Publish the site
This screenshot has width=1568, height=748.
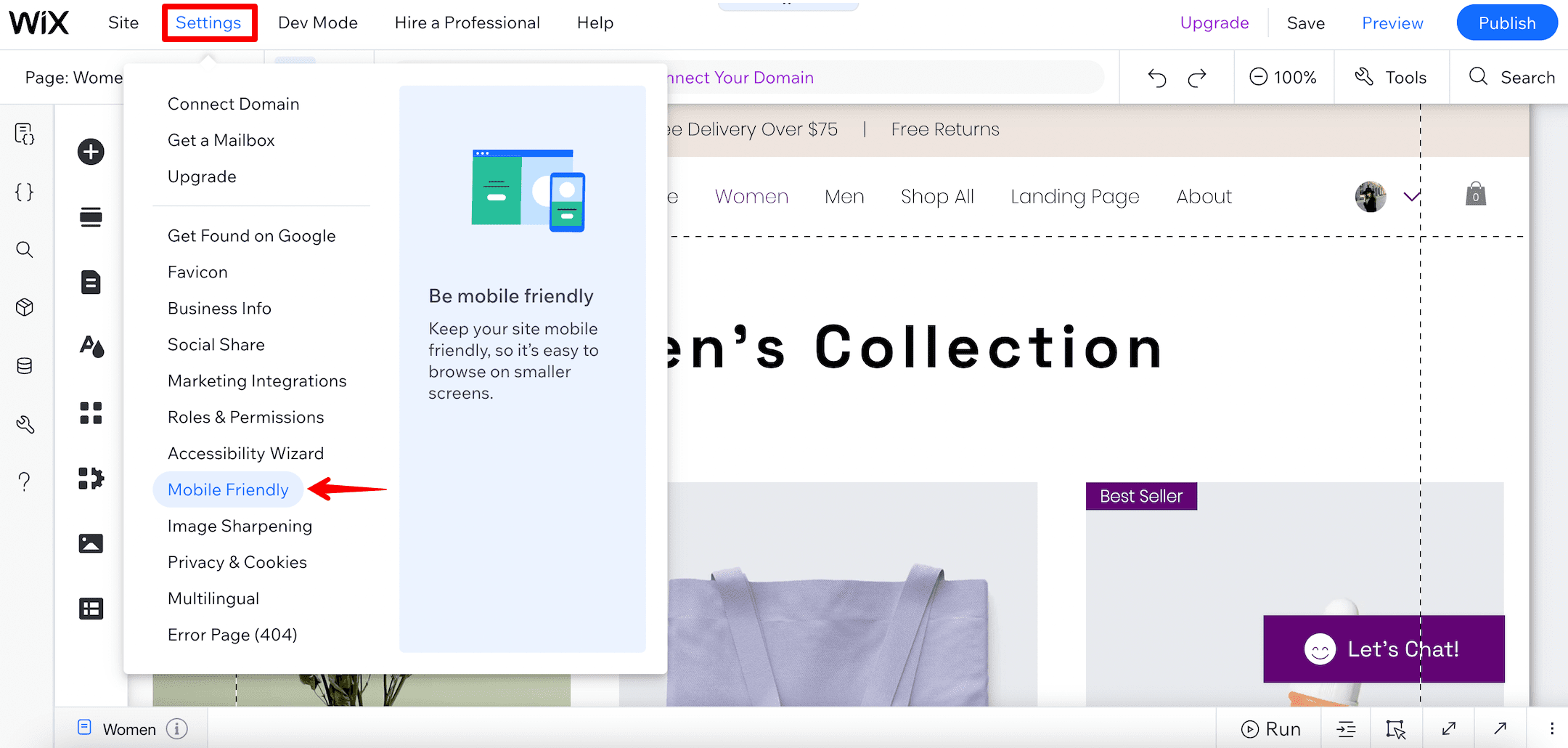[x=1507, y=23]
